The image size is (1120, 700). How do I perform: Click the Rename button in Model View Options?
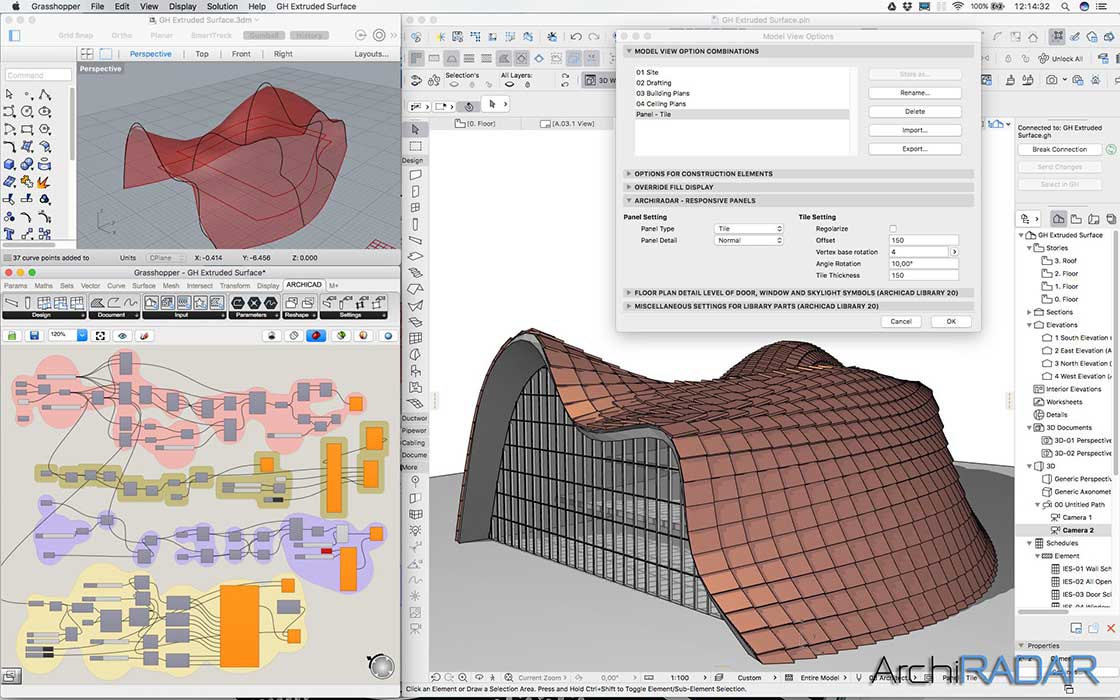914,92
